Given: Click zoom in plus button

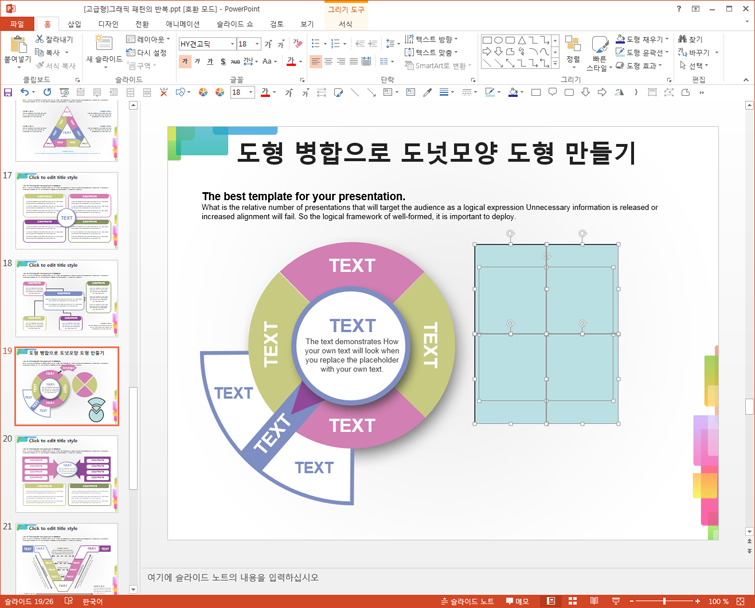Looking at the screenshot, I should coord(698,601).
